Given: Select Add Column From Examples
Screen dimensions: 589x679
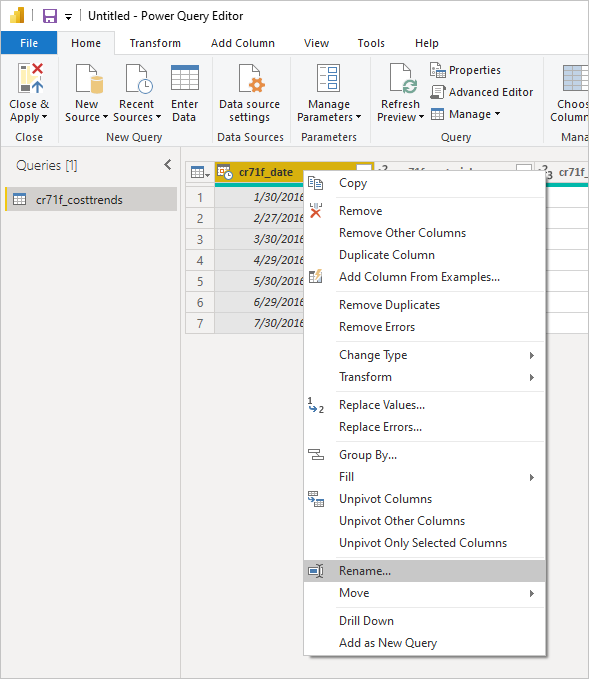Looking at the screenshot, I should pos(424,277).
